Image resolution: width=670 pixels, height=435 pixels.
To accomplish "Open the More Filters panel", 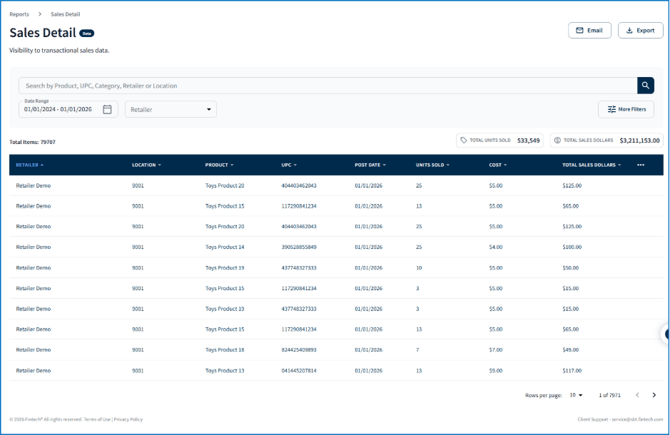I will [x=626, y=109].
